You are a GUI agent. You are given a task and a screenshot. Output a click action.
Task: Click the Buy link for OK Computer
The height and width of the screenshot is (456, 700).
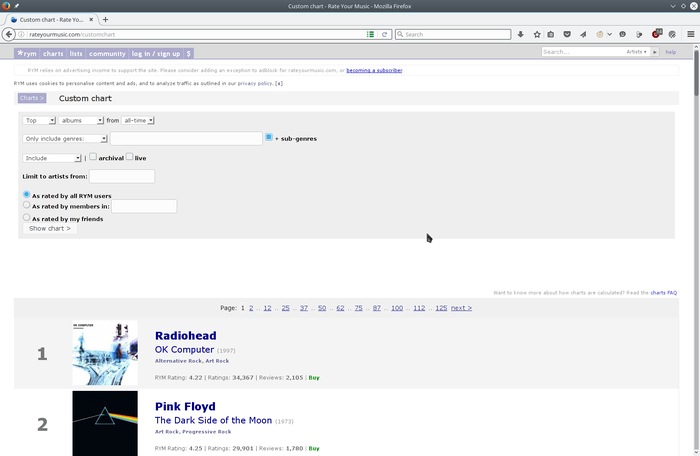click(314, 378)
